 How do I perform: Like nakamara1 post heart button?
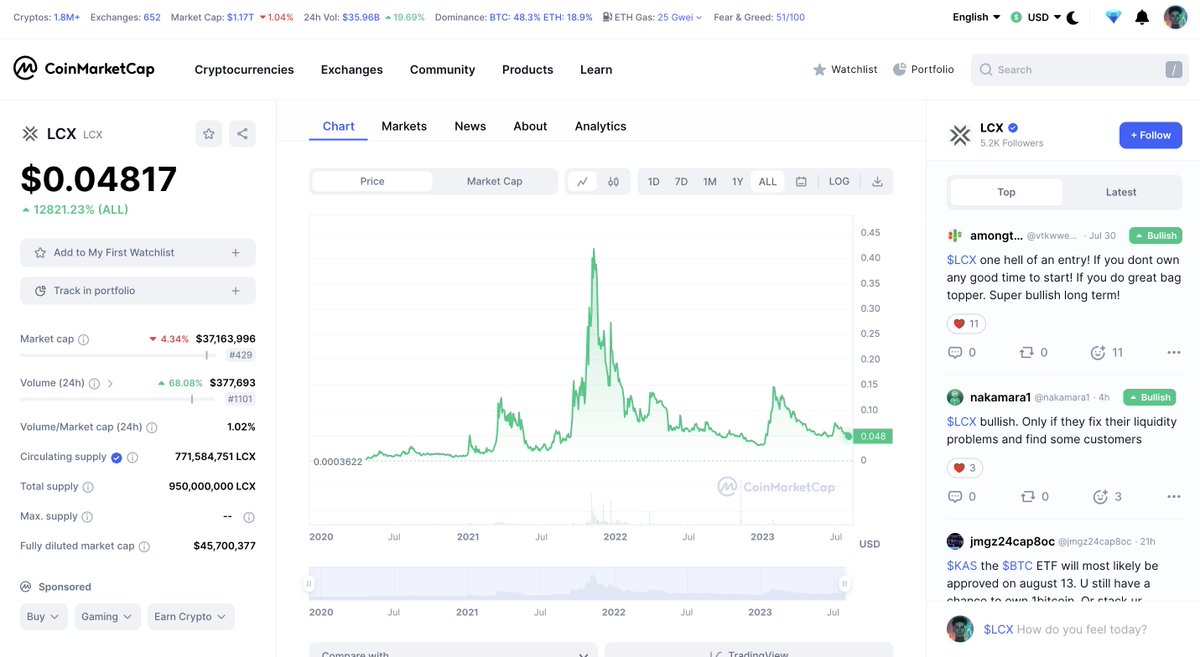[x=966, y=468]
